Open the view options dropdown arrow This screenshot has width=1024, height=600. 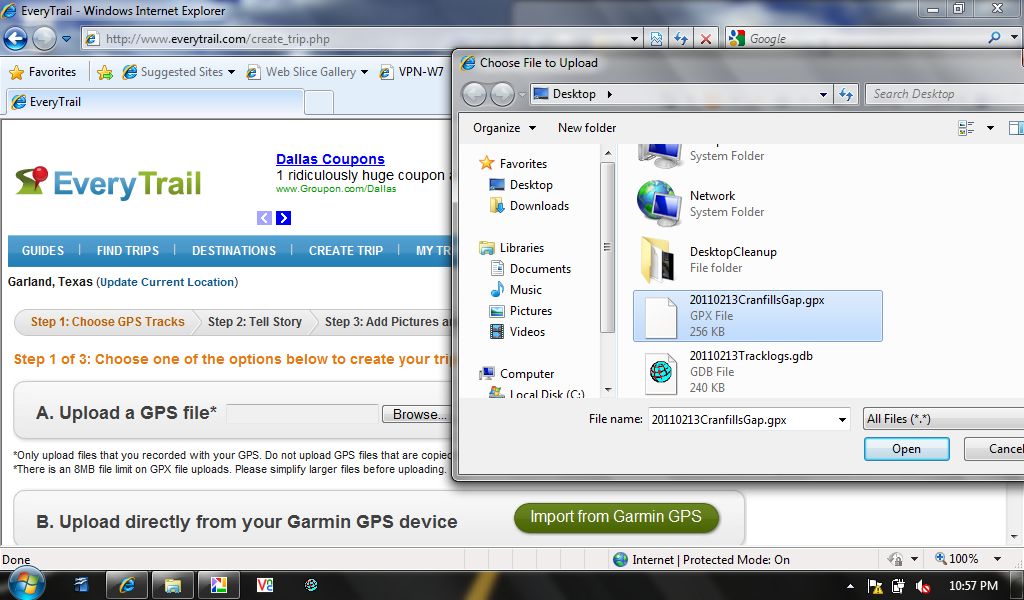(x=991, y=128)
